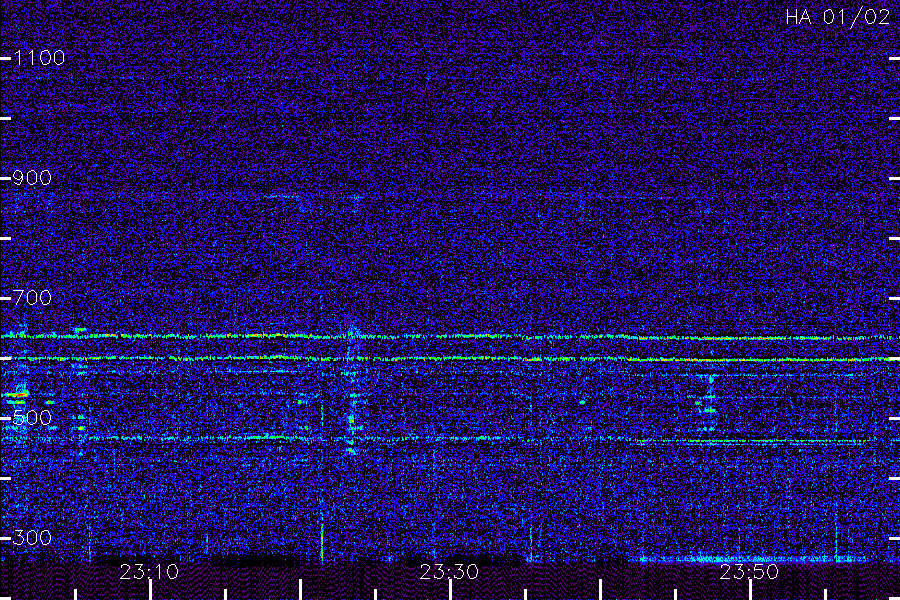
Task: Click the 900 frequency axis label
Action: (32, 178)
